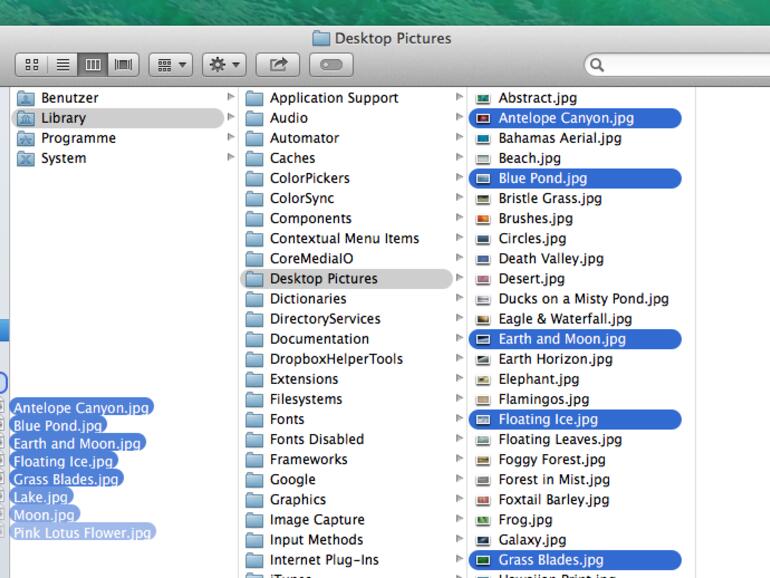Open the Graphics folder
Screen dimensions: 770x578
click(346, 500)
